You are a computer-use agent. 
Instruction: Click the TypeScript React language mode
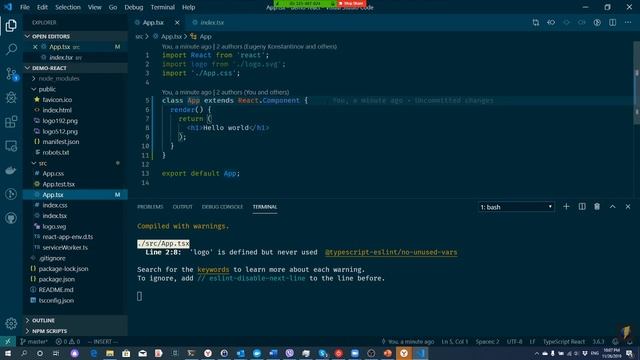pos(564,342)
